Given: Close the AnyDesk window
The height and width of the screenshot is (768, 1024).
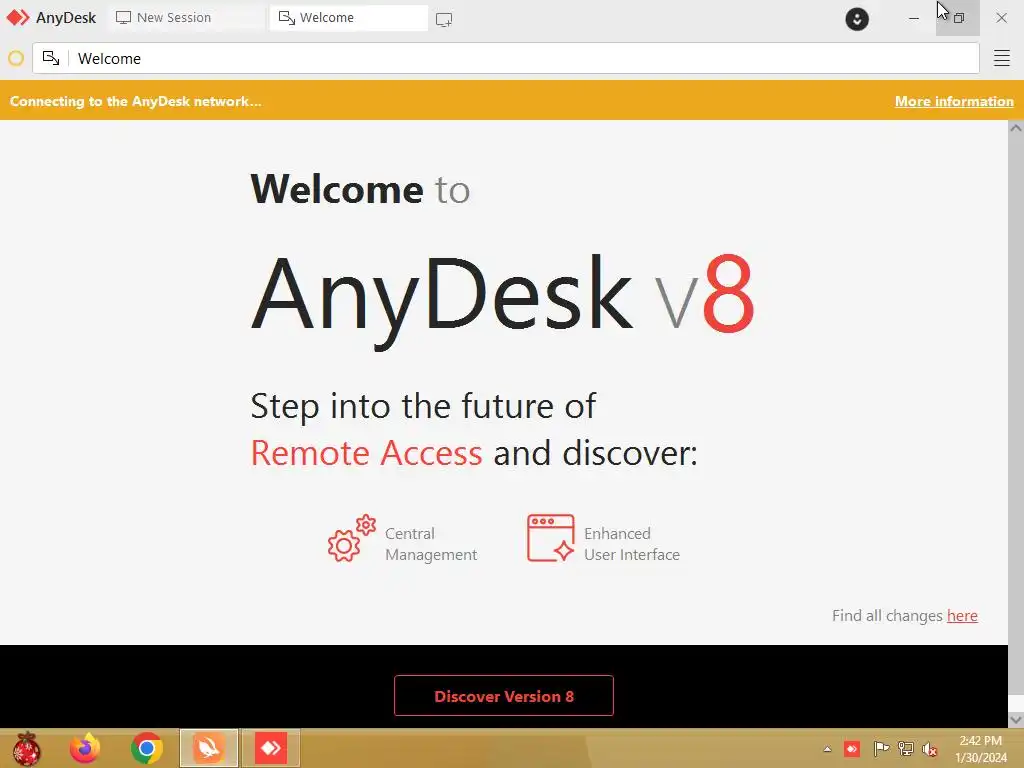Looking at the screenshot, I should pos(1001,18).
